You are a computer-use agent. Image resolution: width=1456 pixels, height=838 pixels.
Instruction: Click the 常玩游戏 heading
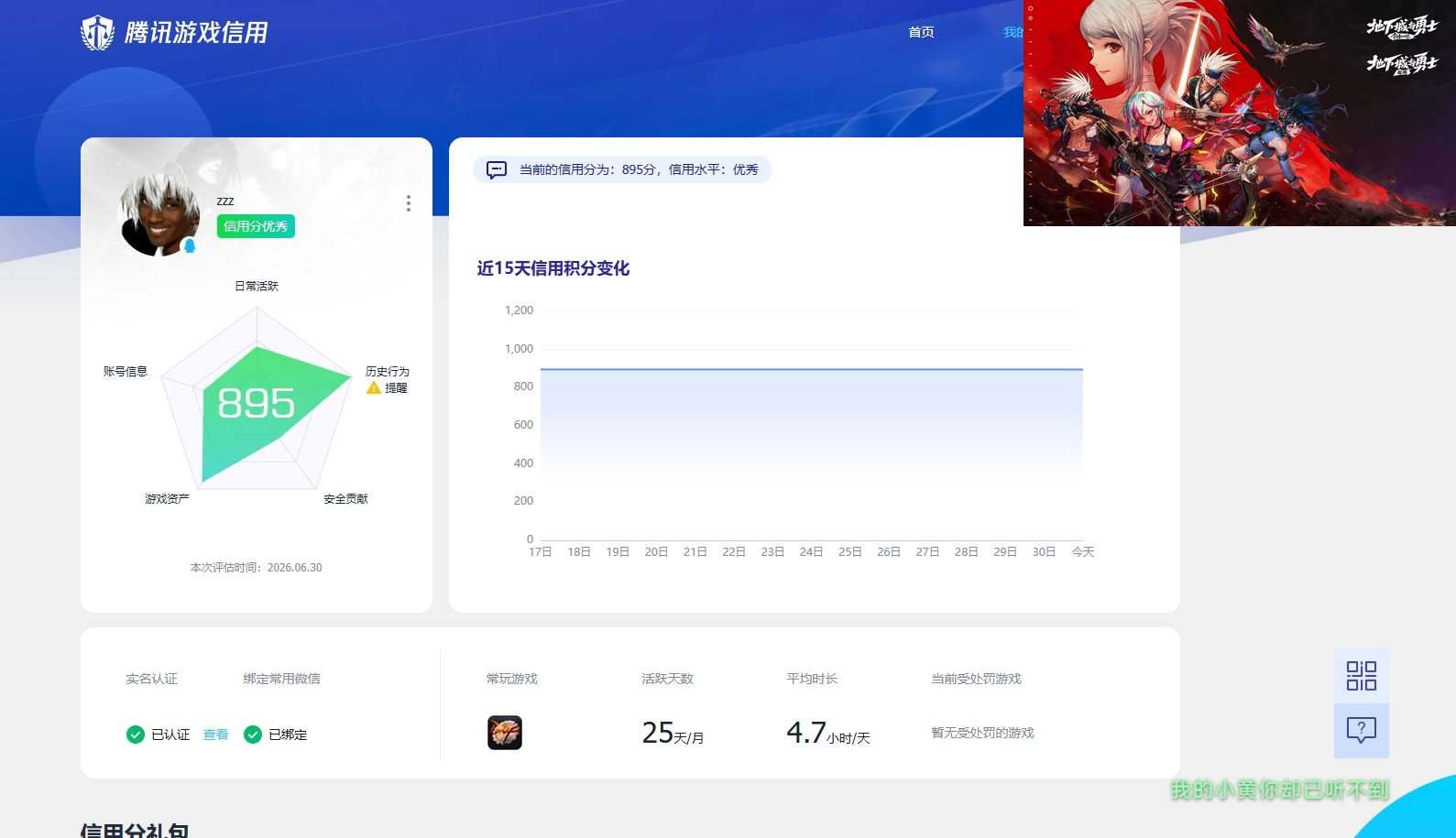tap(512, 679)
